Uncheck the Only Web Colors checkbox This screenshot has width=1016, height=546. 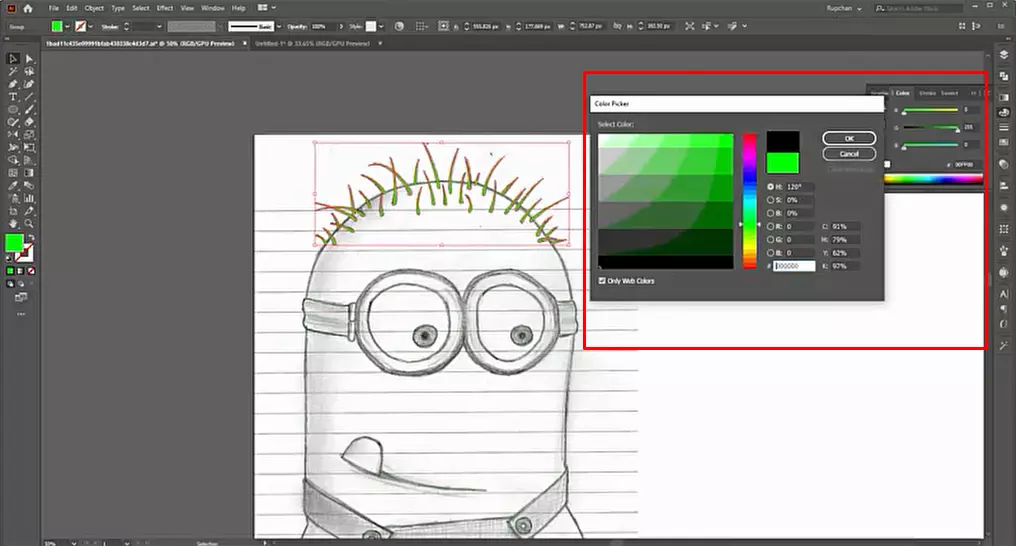[x=602, y=281]
